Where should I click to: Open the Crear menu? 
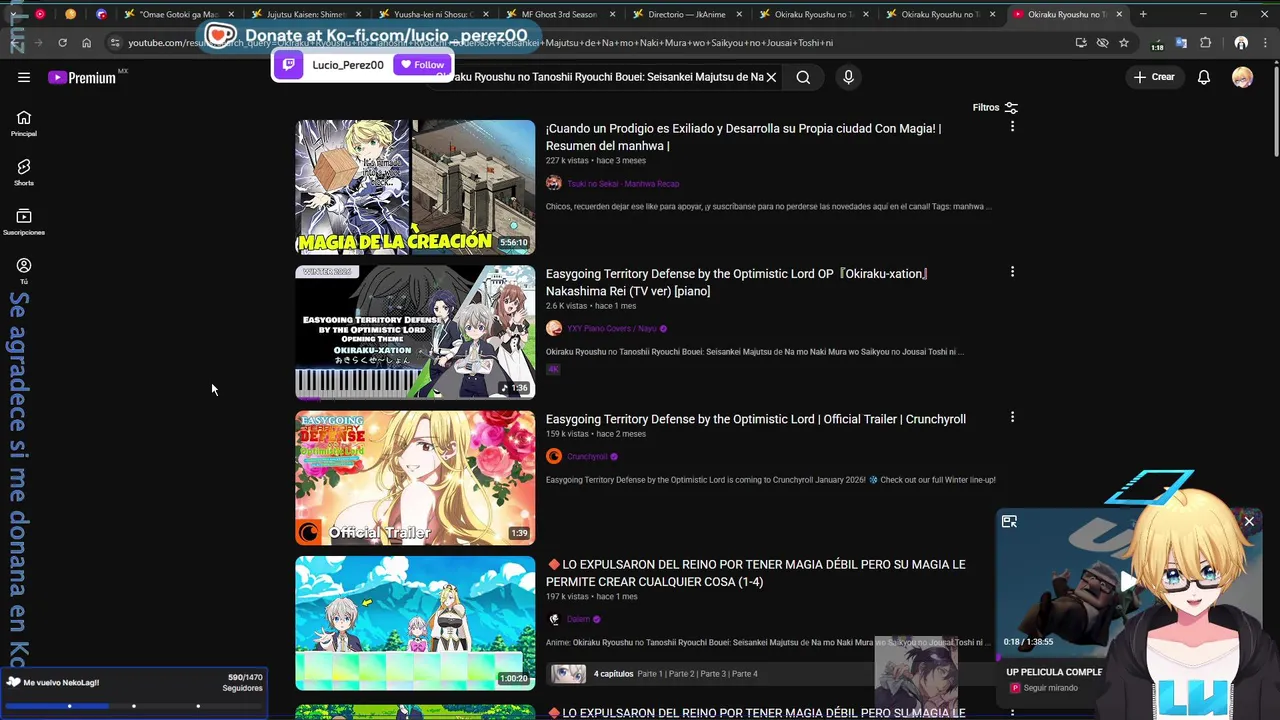tap(1154, 77)
